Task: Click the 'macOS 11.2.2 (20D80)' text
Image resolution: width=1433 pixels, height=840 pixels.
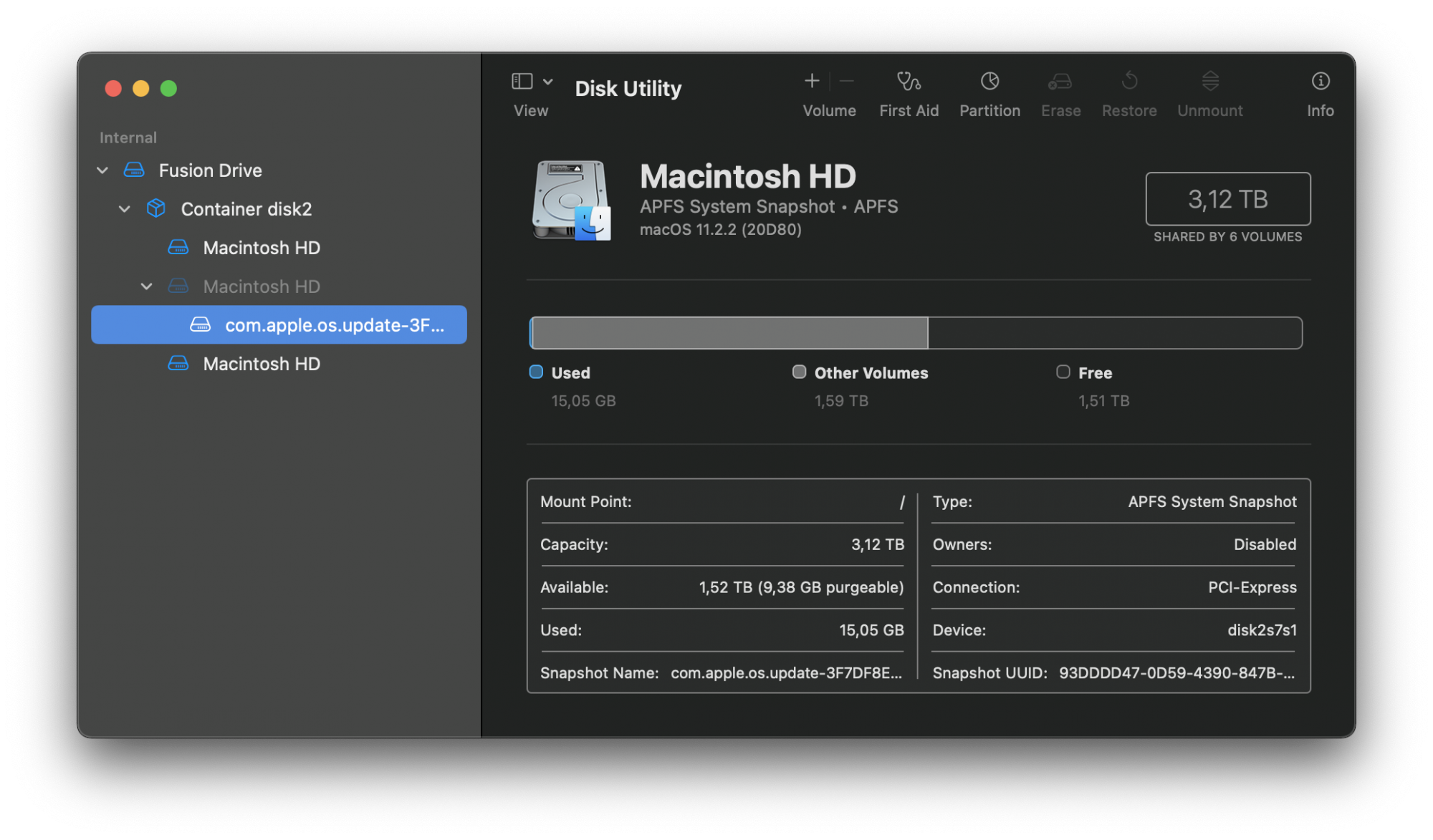Action: click(721, 230)
